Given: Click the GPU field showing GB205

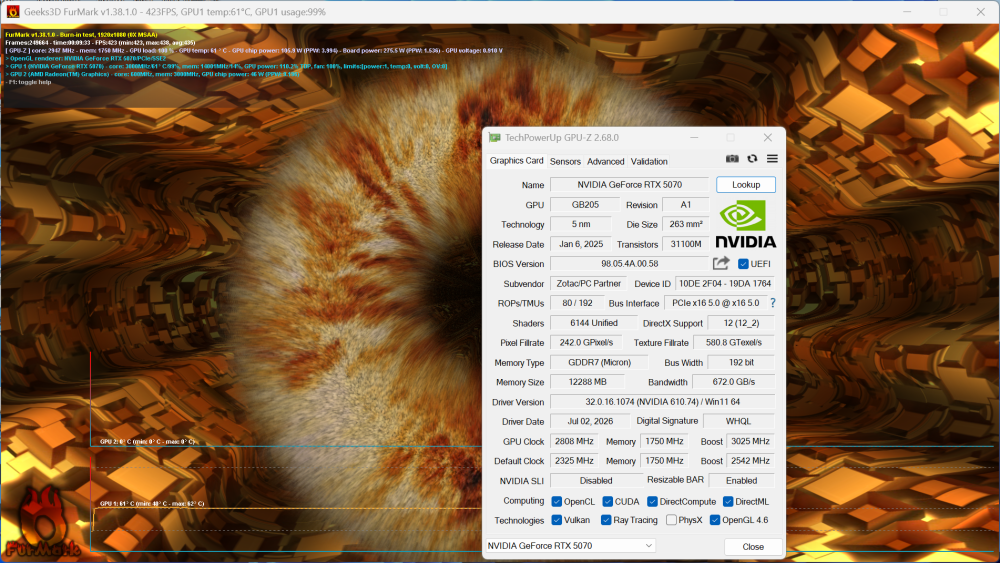Looking at the screenshot, I should [x=585, y=205].
